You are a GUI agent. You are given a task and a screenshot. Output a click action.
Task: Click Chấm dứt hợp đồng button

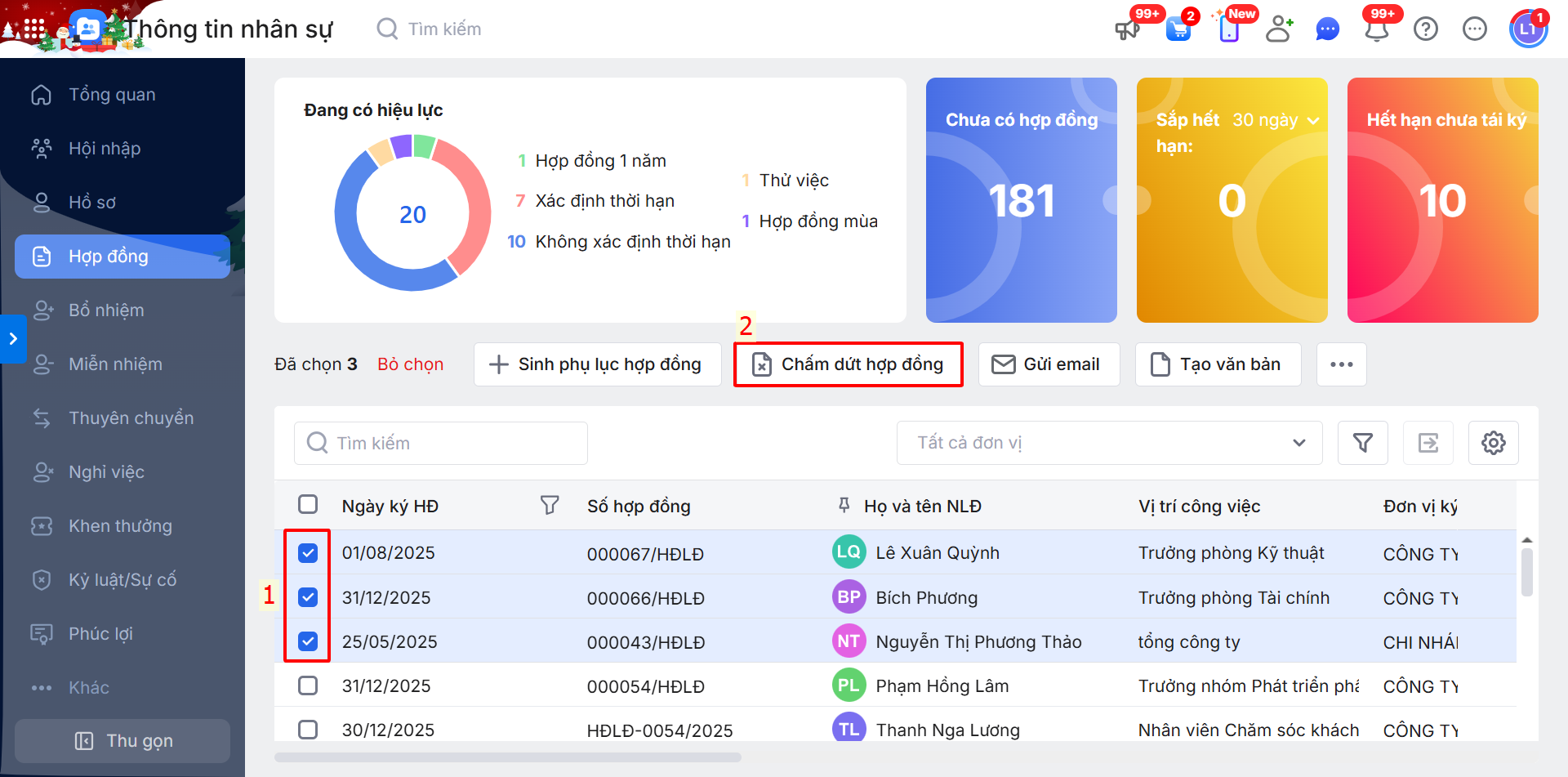click(848, 364)
